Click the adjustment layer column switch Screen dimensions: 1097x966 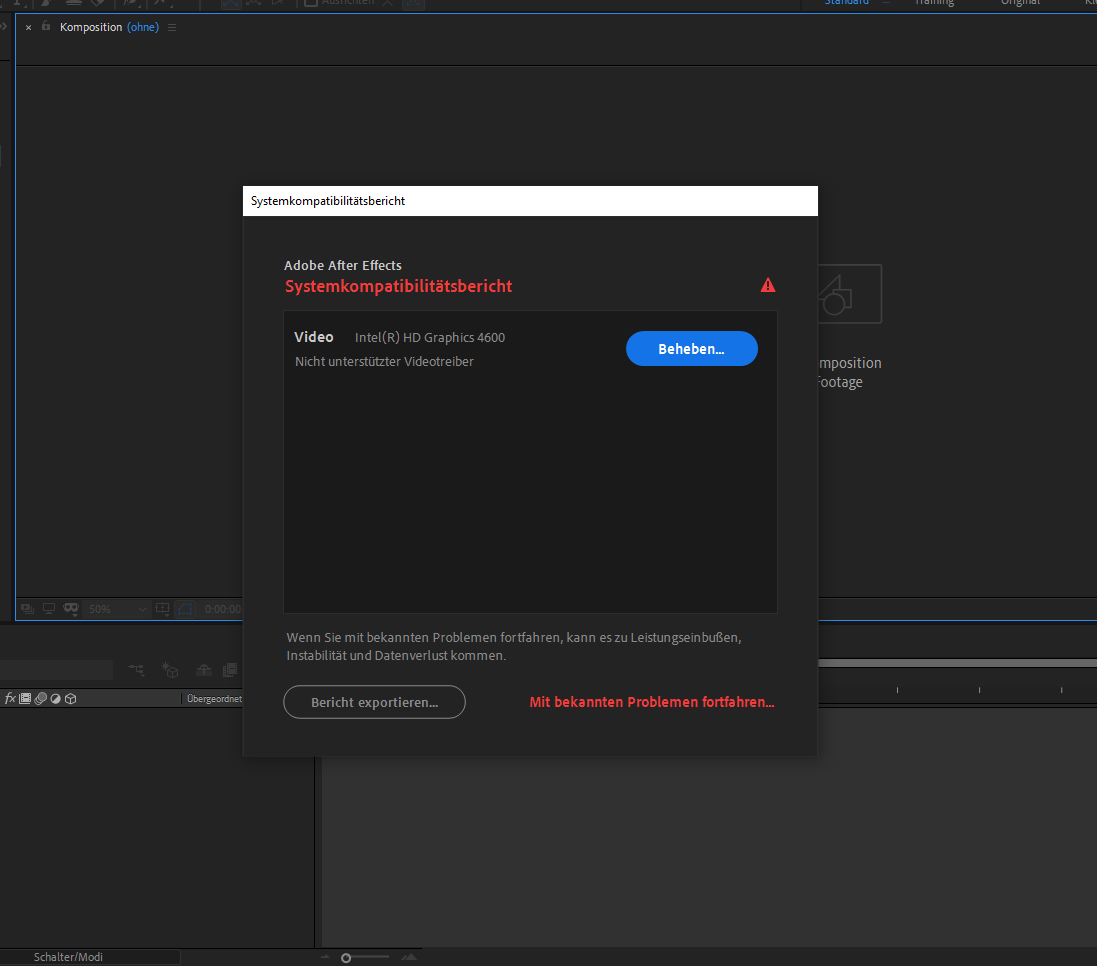(55, 698)
